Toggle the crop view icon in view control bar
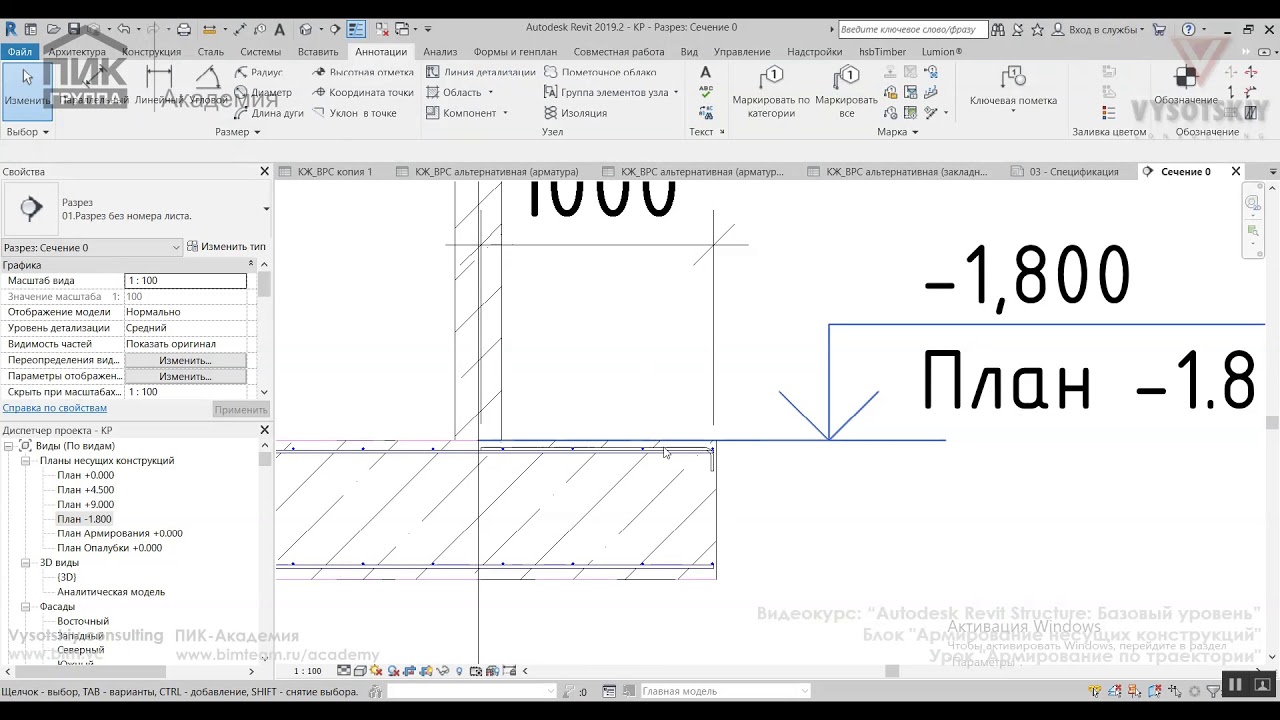Image resolution: width=1280 pixels, height=720 pixels. pyautogui.click(x=408, y=671)
